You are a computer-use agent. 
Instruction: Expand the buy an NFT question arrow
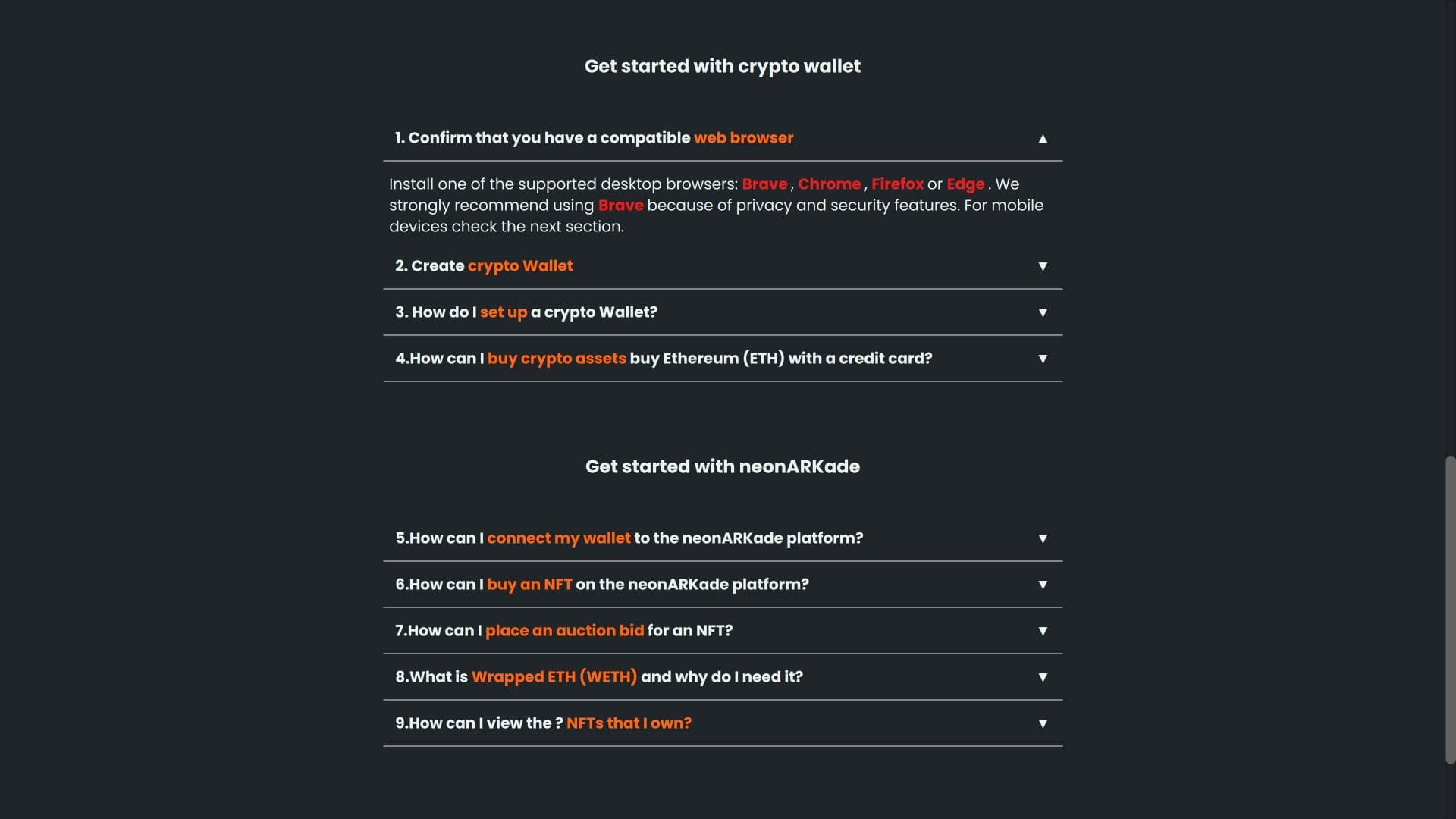pos(1043,585)
